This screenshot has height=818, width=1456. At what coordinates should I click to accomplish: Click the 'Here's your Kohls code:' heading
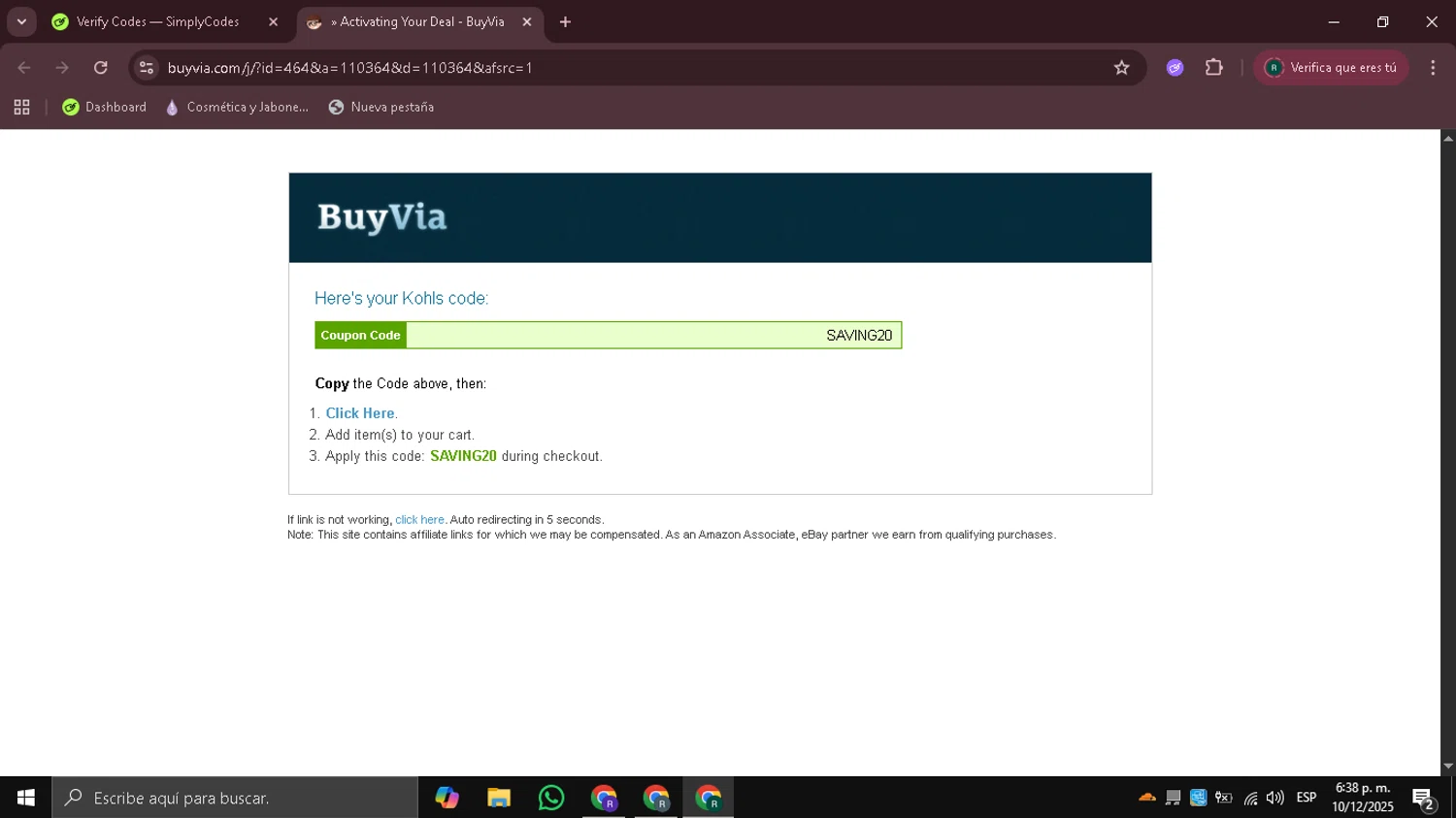401,299
